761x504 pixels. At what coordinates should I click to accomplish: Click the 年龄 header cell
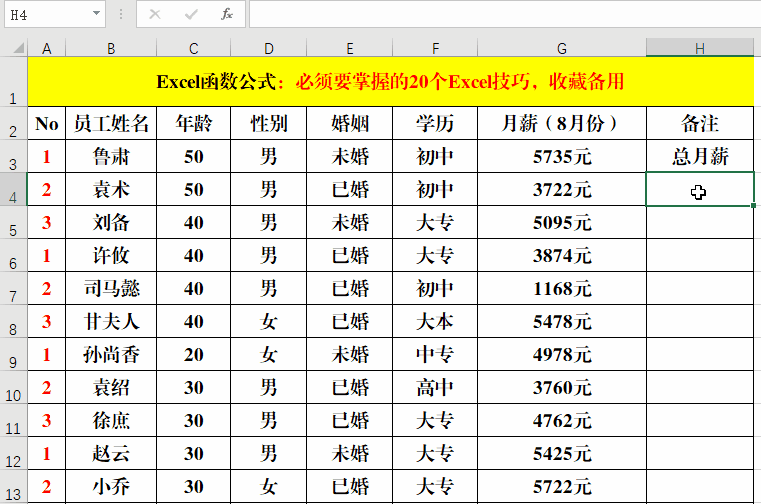[194, 123]
